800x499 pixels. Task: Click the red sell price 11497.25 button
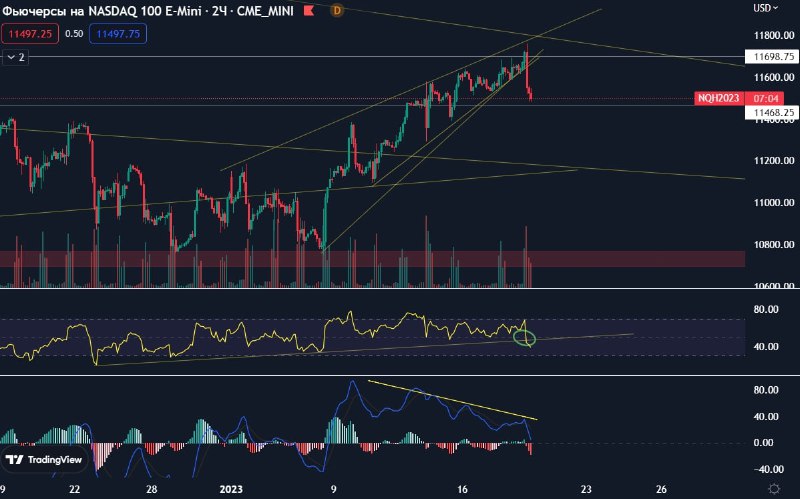click(30, 34)
